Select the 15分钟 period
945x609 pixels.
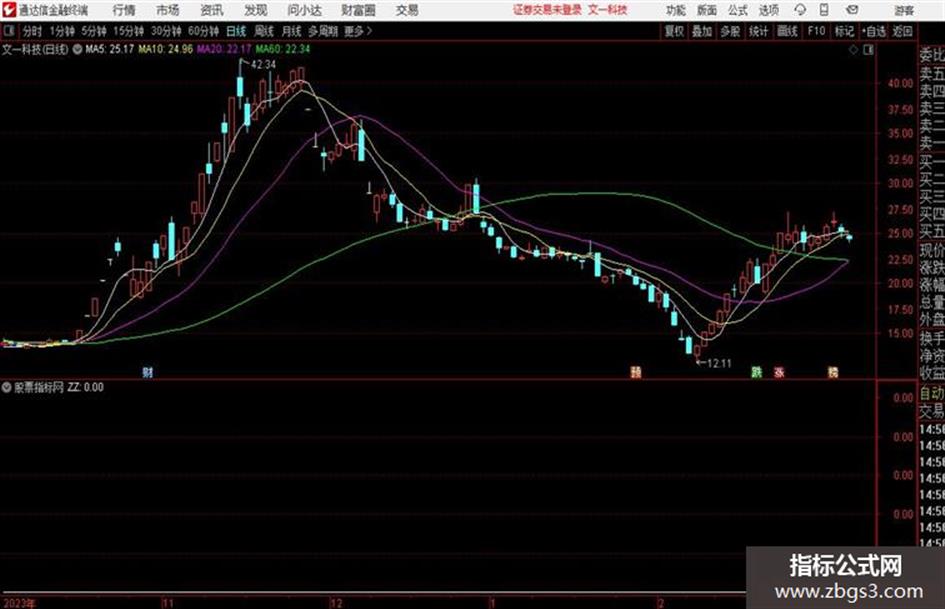pyautogui.click(x=128, y=31)
